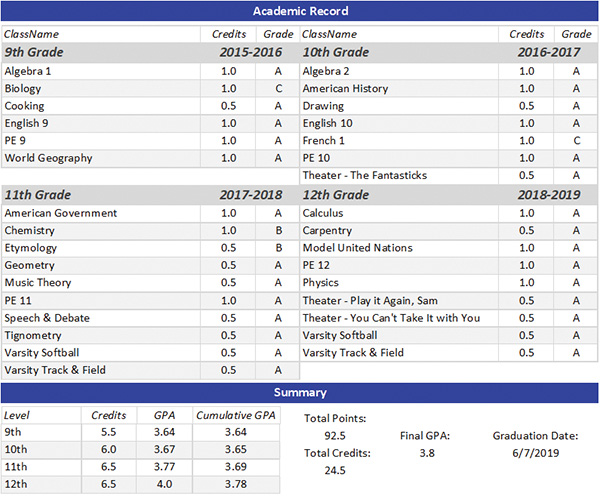Select the PE 9 class name
Image resolution: width=600 pixels, height=496 pixels.
(x=15, y=140)
